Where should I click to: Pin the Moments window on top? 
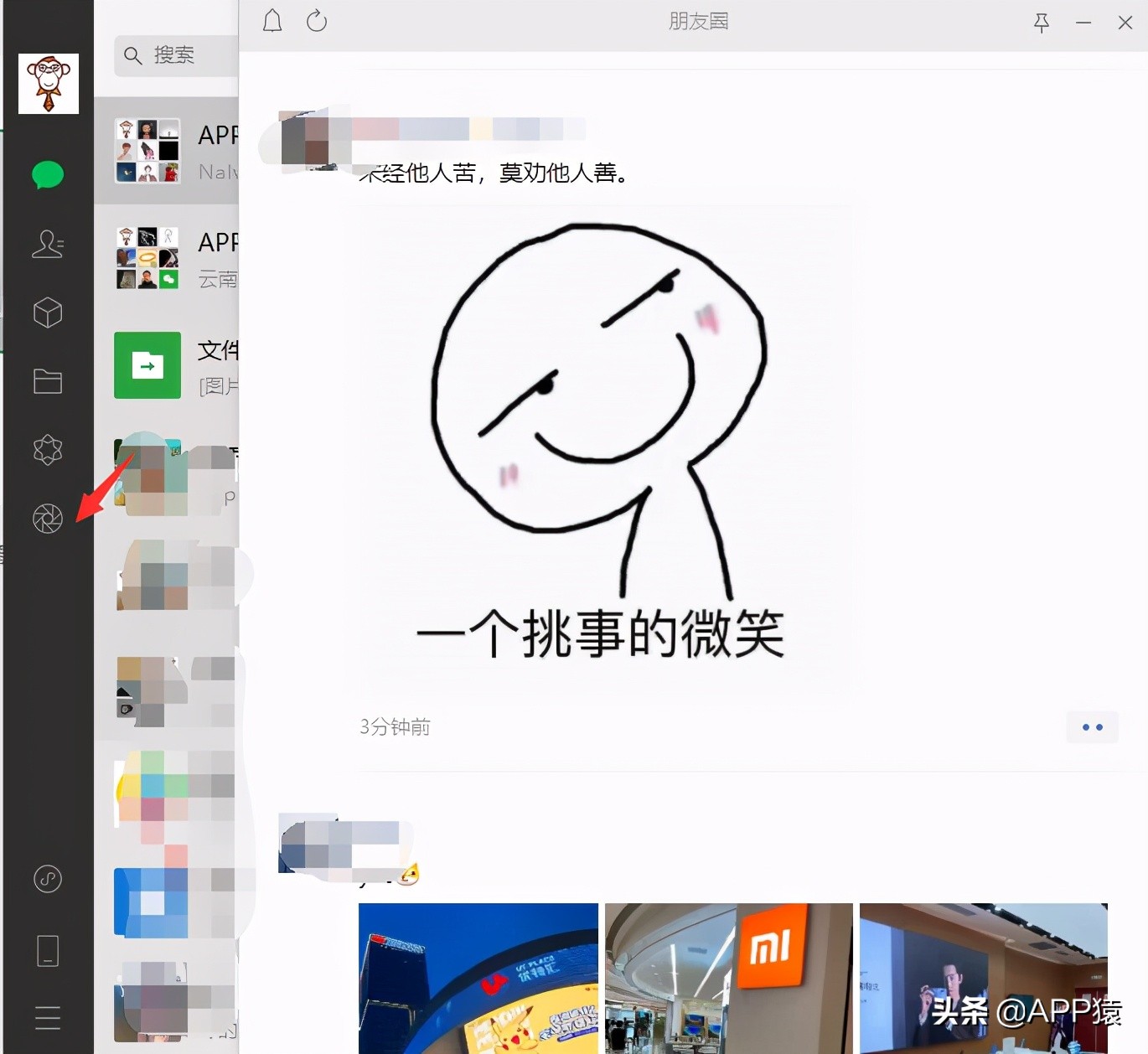point(1042,23)
